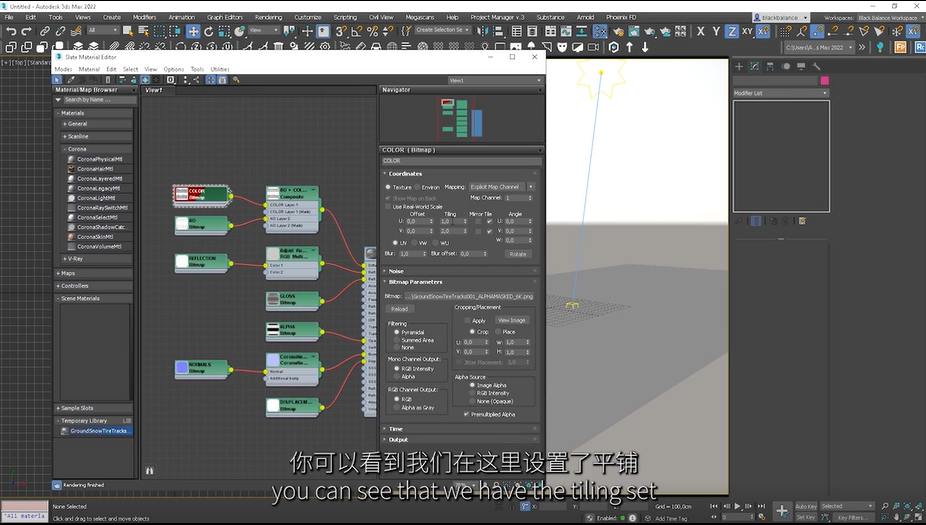Image resolution: width=926 pixels, height=525 pixels.
Task: Open the Megascans menu
Action: click(419, 17)
